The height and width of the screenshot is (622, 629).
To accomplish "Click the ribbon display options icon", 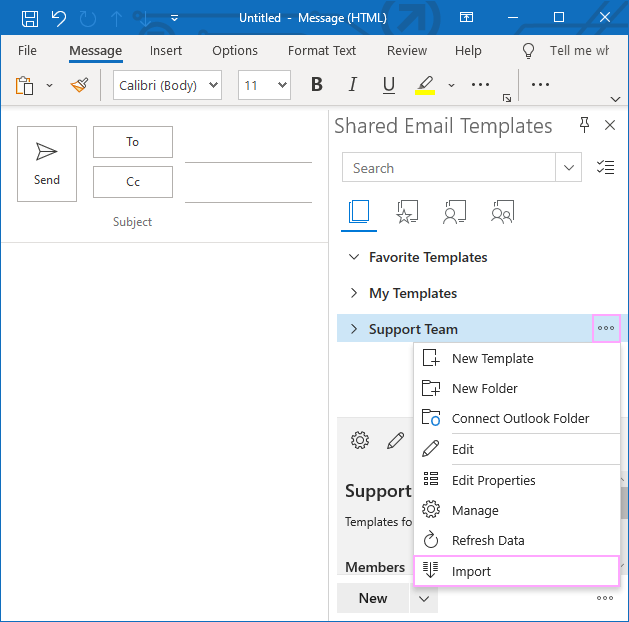I will pyautogui.click(x=466, y=17).
